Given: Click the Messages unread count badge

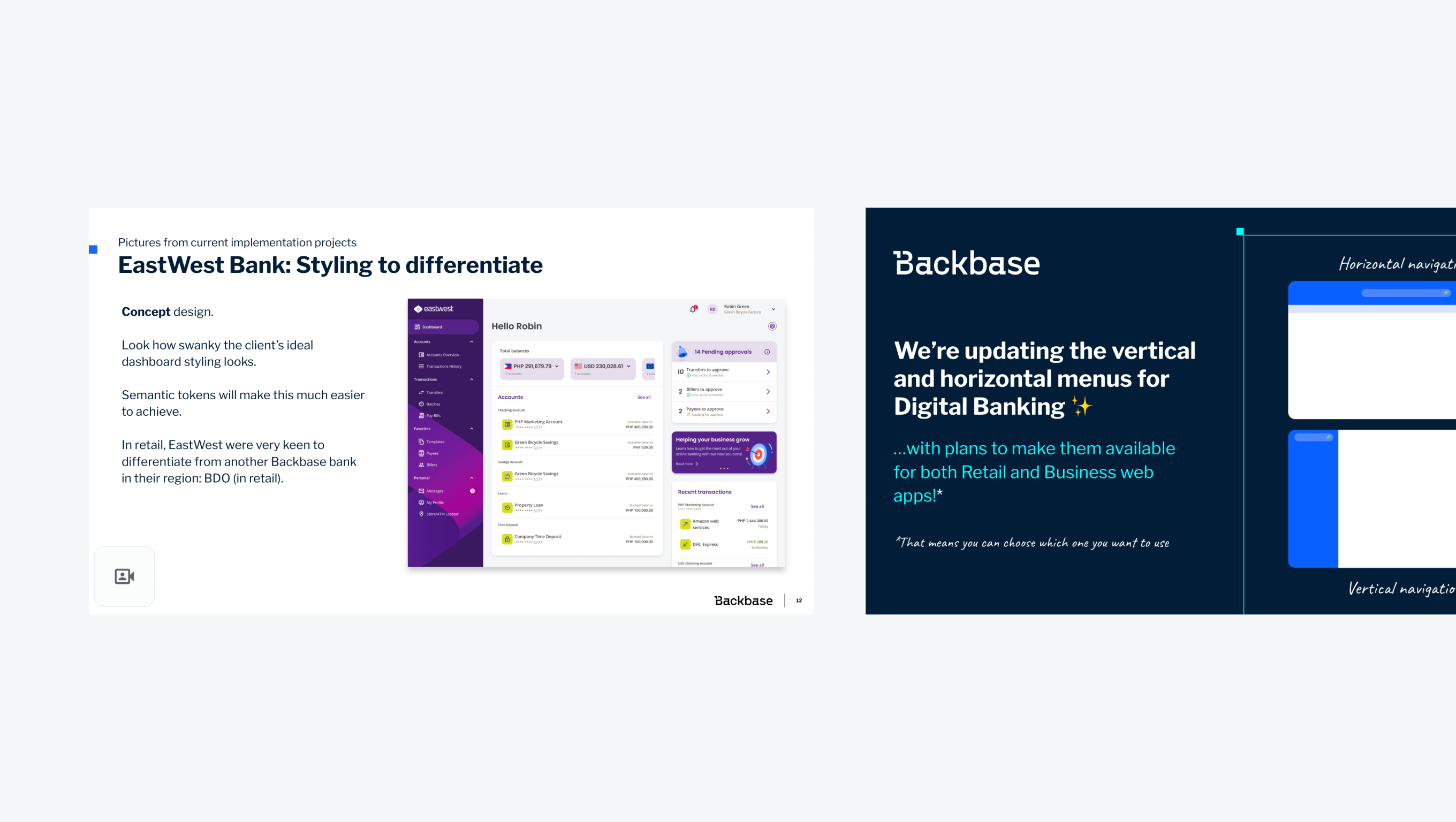Looking at the screenshot, I should click(473, 491).
